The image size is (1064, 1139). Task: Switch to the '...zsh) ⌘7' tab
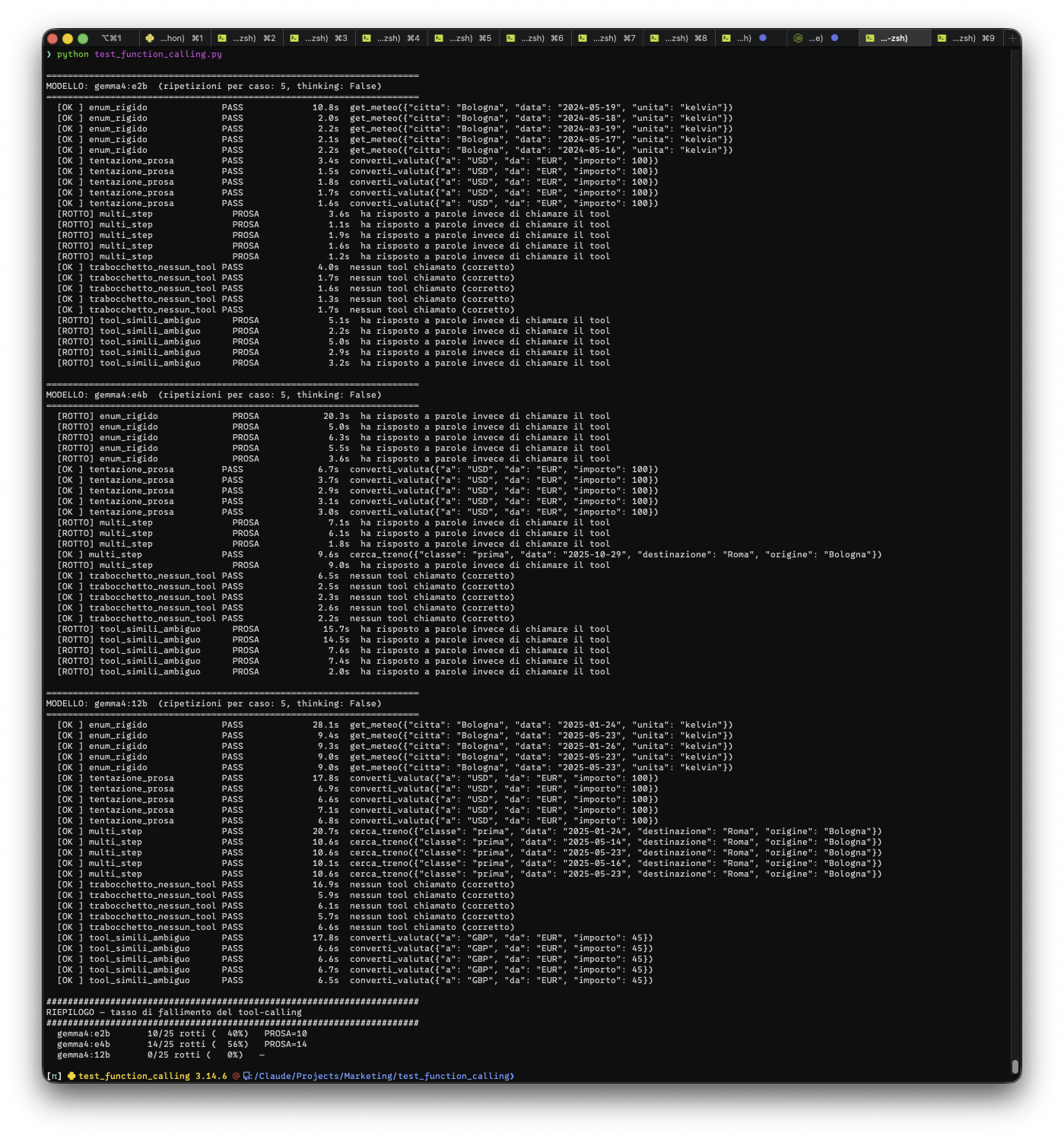coord(607,38)
